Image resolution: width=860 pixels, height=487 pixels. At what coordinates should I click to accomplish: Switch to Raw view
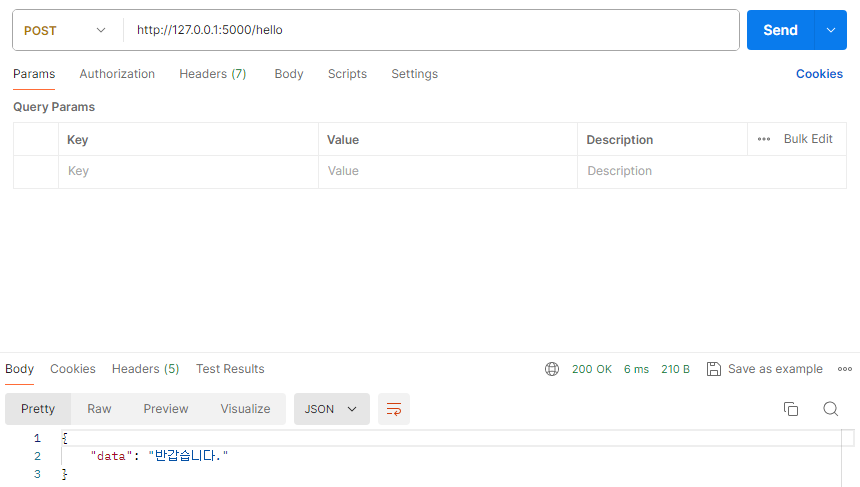pyautogui.click(x=99, y=409)
